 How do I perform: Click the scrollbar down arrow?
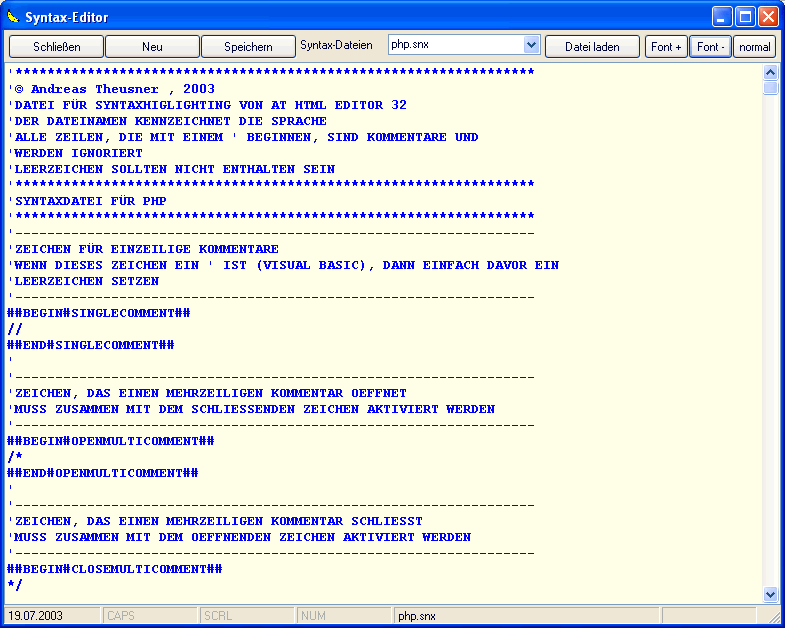click(x=770, y=594)
